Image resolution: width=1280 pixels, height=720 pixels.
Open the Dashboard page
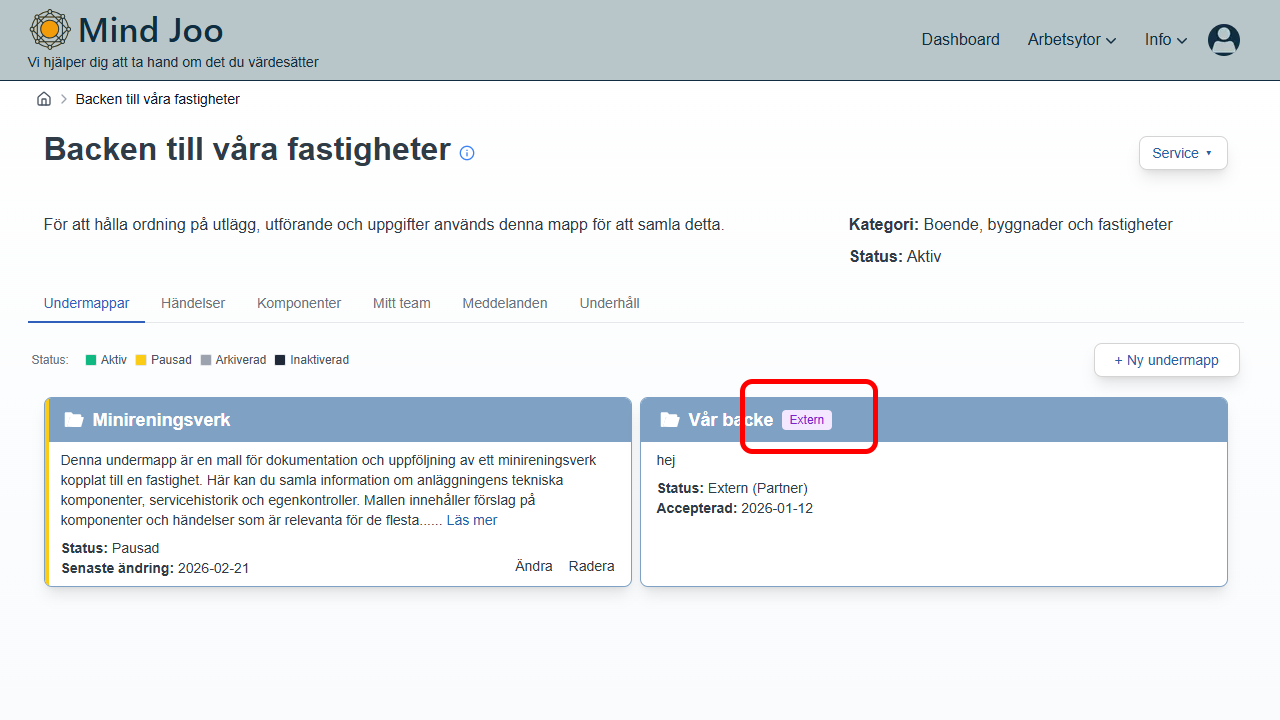point(960,40)
